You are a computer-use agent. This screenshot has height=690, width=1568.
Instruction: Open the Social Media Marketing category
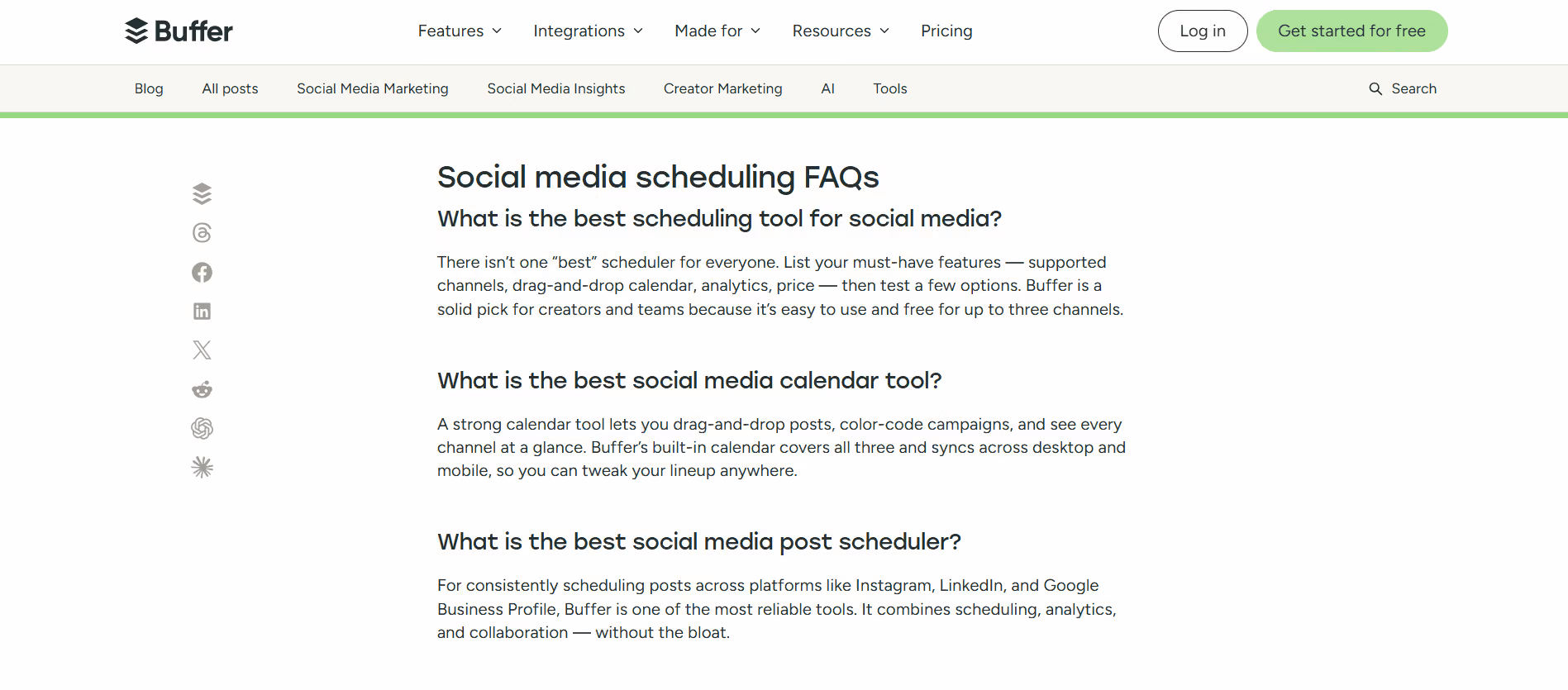(x=373, y=88)
